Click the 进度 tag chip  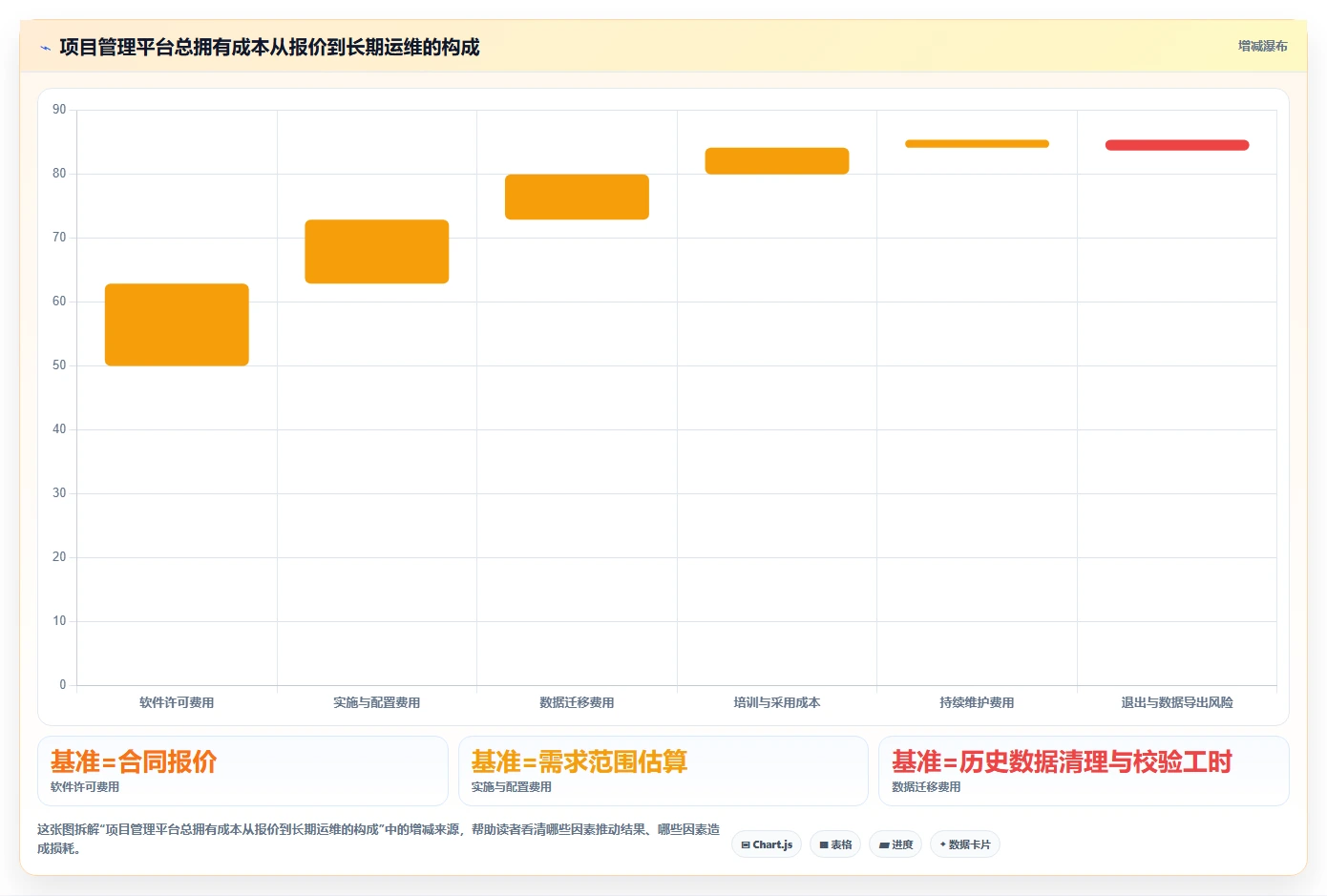(x=895, y=844)
